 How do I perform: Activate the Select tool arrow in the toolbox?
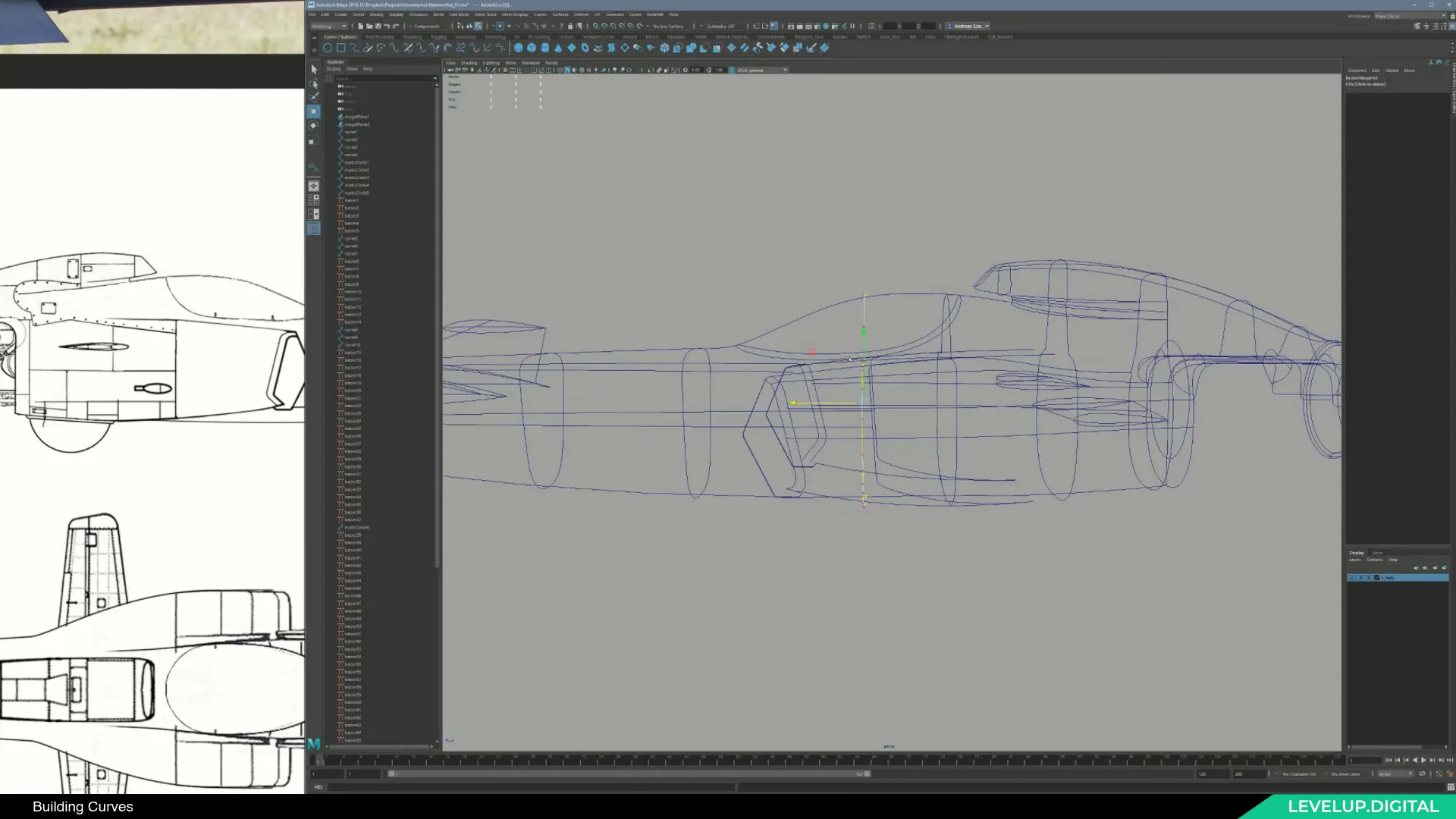313,69
